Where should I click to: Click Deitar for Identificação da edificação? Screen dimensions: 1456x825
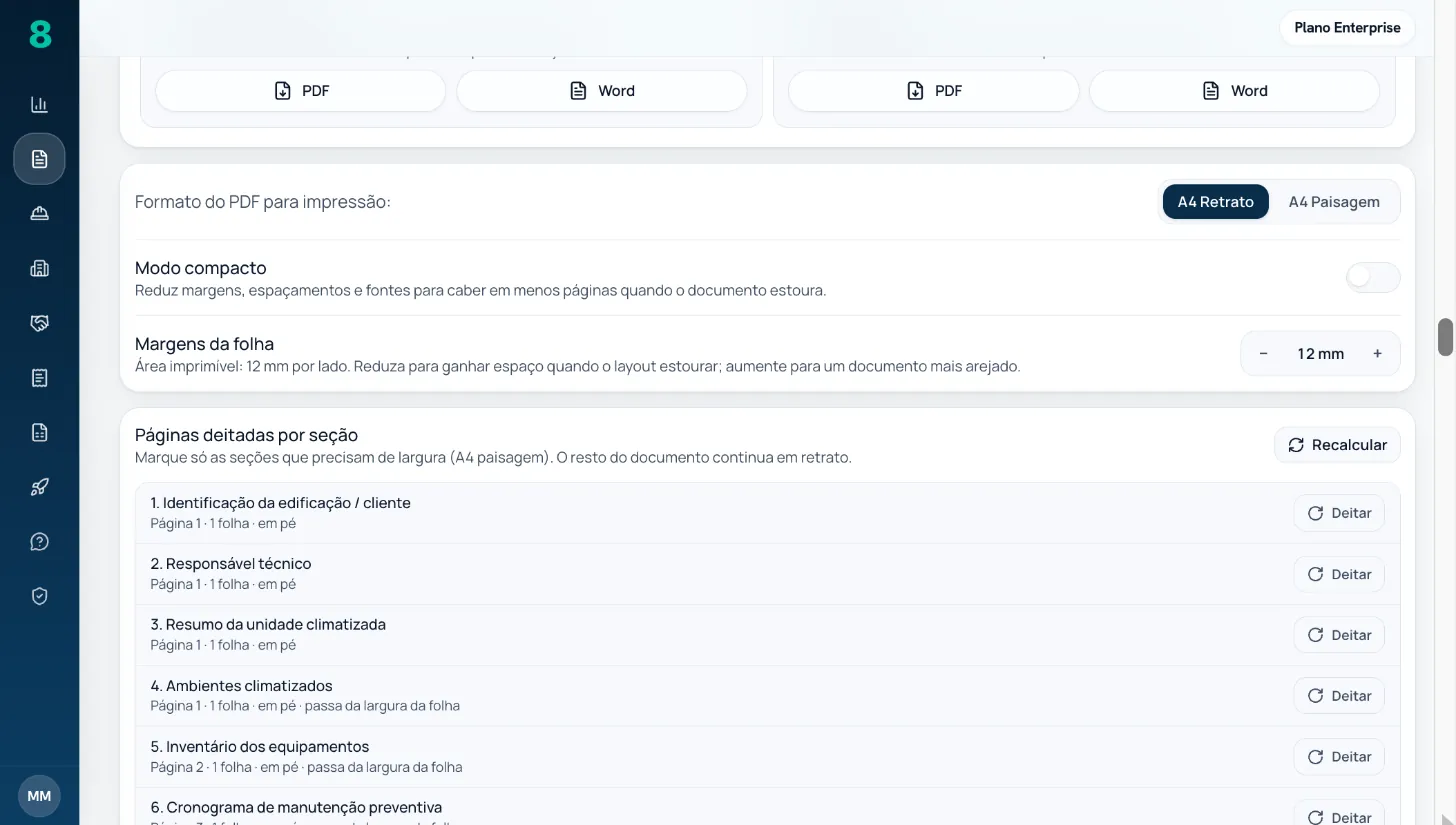tap(1339, 513)
